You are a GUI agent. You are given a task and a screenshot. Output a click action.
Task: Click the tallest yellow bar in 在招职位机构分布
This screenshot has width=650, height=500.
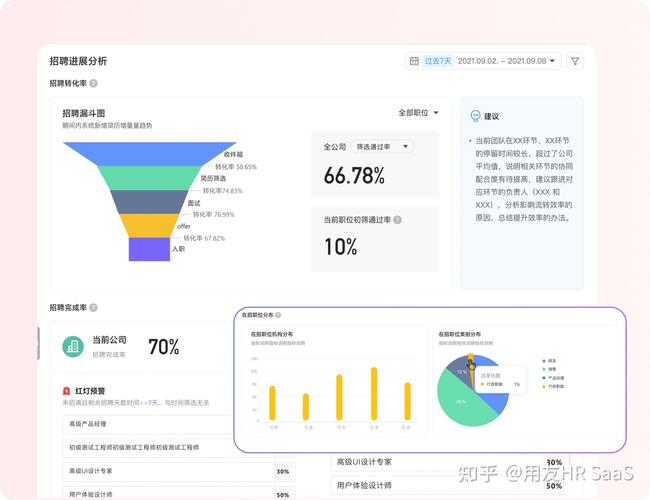tap(374, 393)
